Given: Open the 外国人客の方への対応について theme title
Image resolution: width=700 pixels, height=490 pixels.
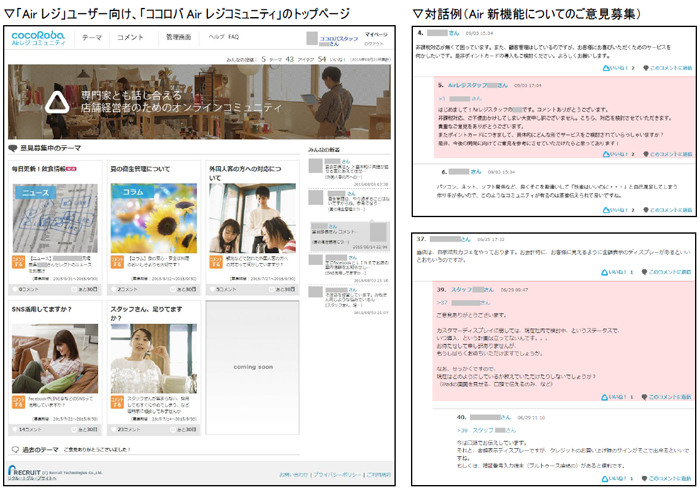Looking at the screenshot, I should click(251, 169).
